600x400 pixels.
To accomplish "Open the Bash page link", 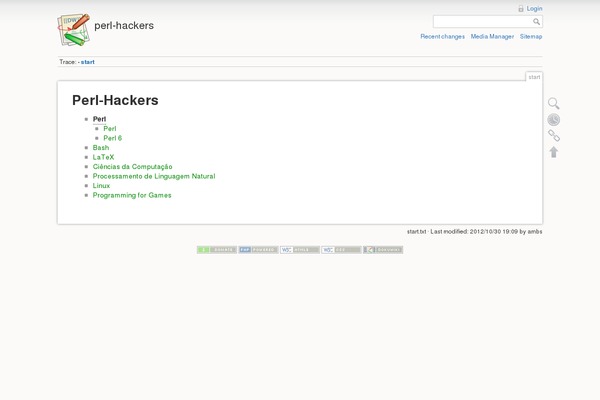I will click(x=101, y=148).
